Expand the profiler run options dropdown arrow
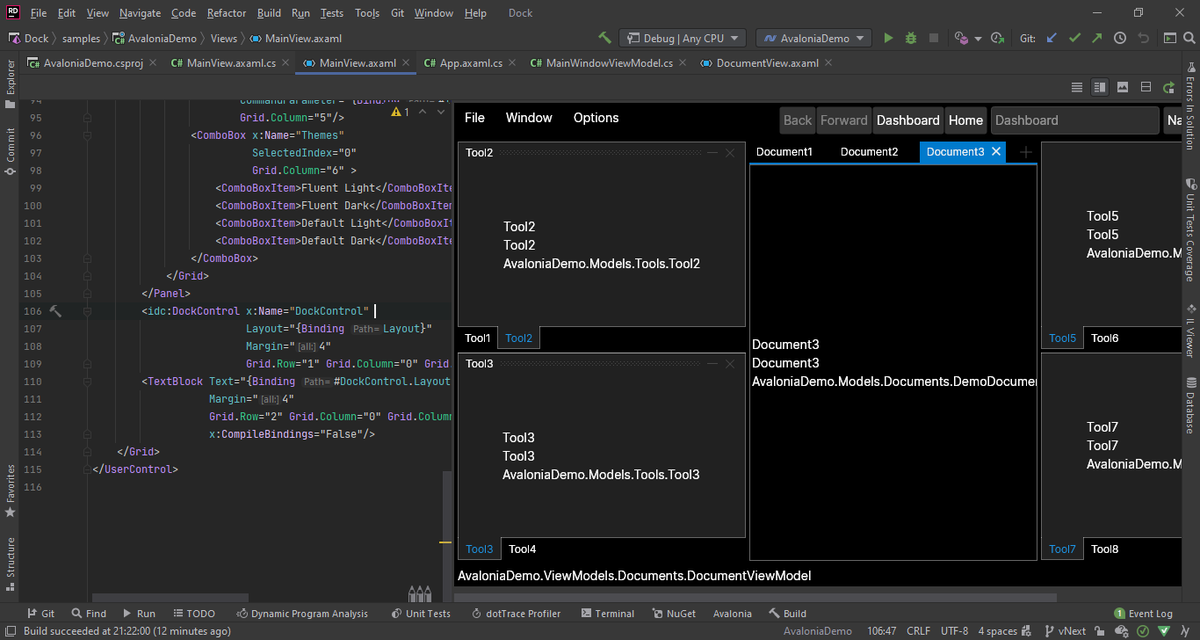 click(x=976, y=38)
